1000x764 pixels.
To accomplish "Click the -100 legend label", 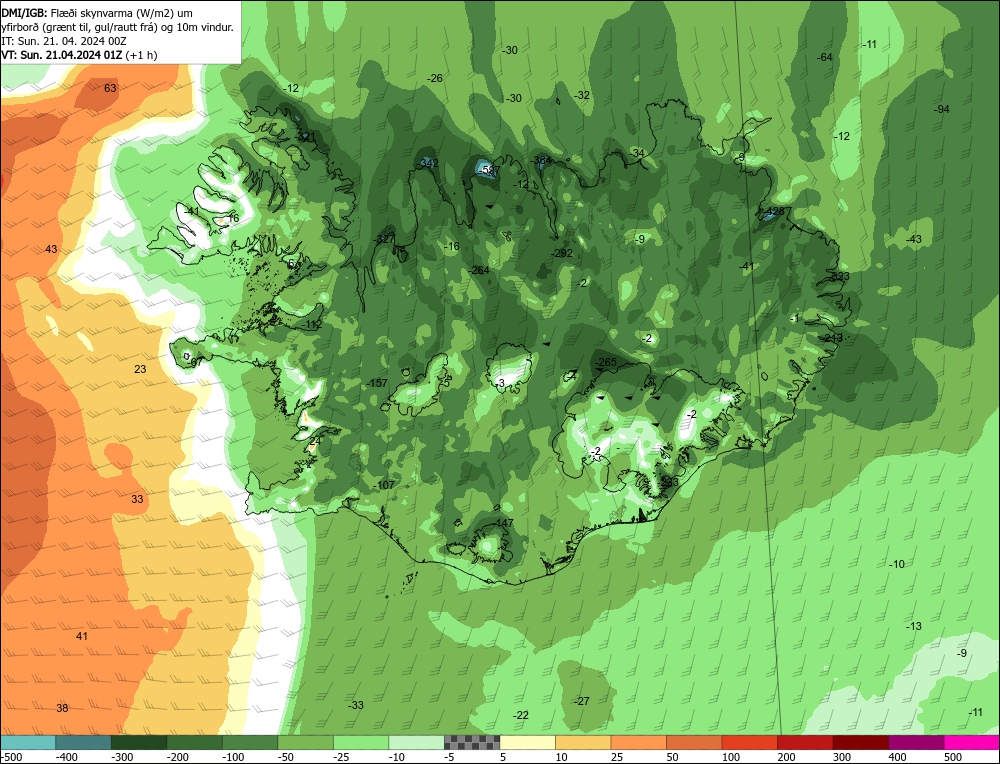I will pyautogui.click(x=233, y=757).
